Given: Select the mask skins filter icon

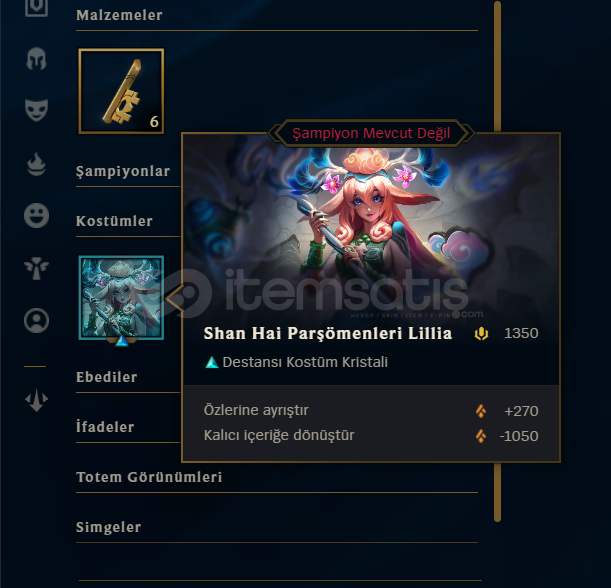Looking at the screenshot, I should coord(36,110).
